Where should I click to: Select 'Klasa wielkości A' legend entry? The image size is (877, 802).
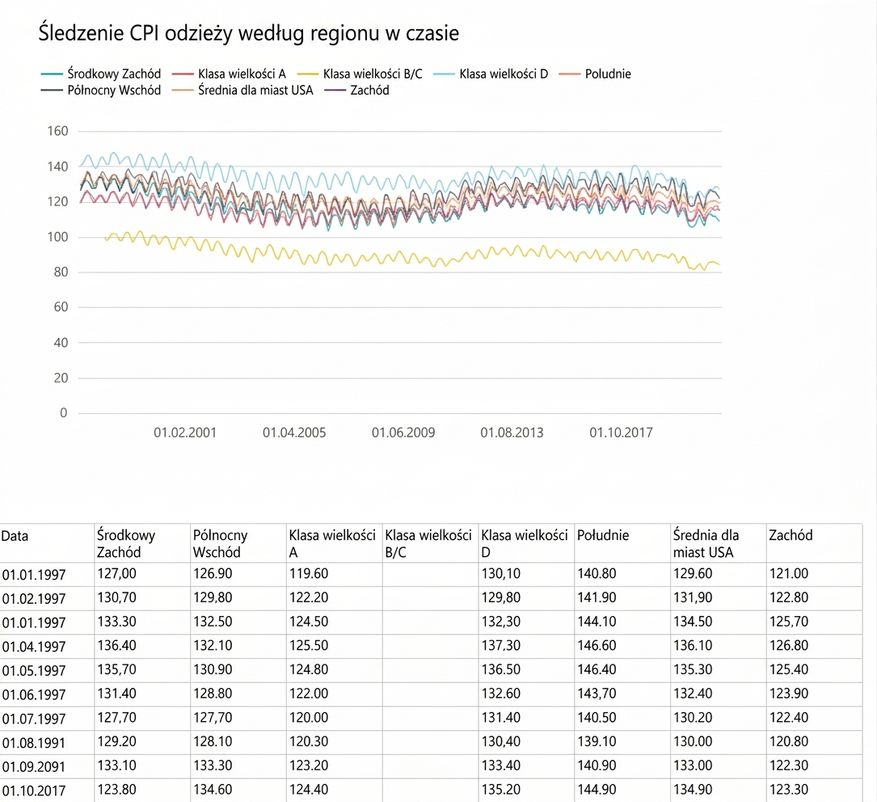tap(229, 74)
